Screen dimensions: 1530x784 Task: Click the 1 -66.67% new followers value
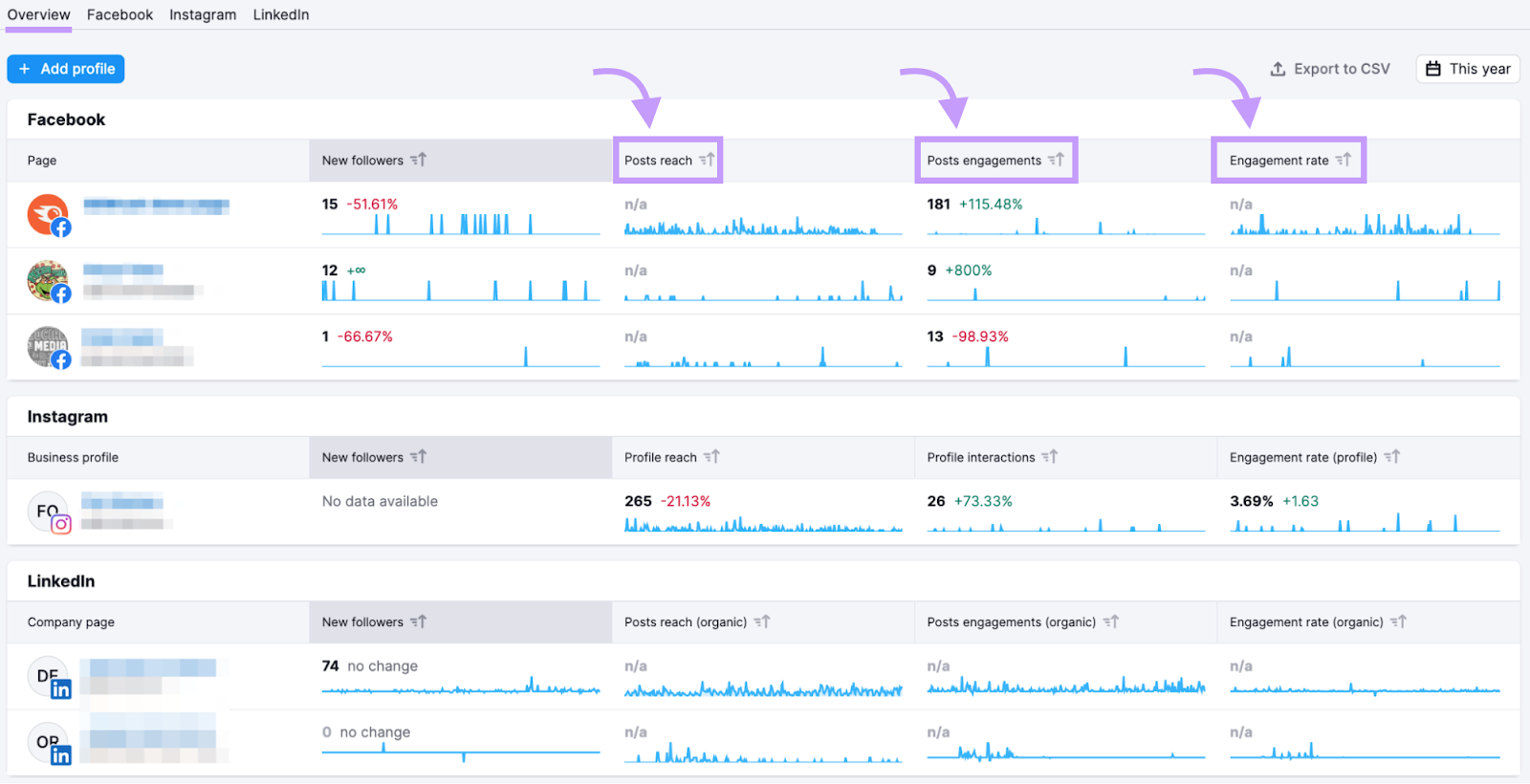pyautogui.click(x=358, y=337)
